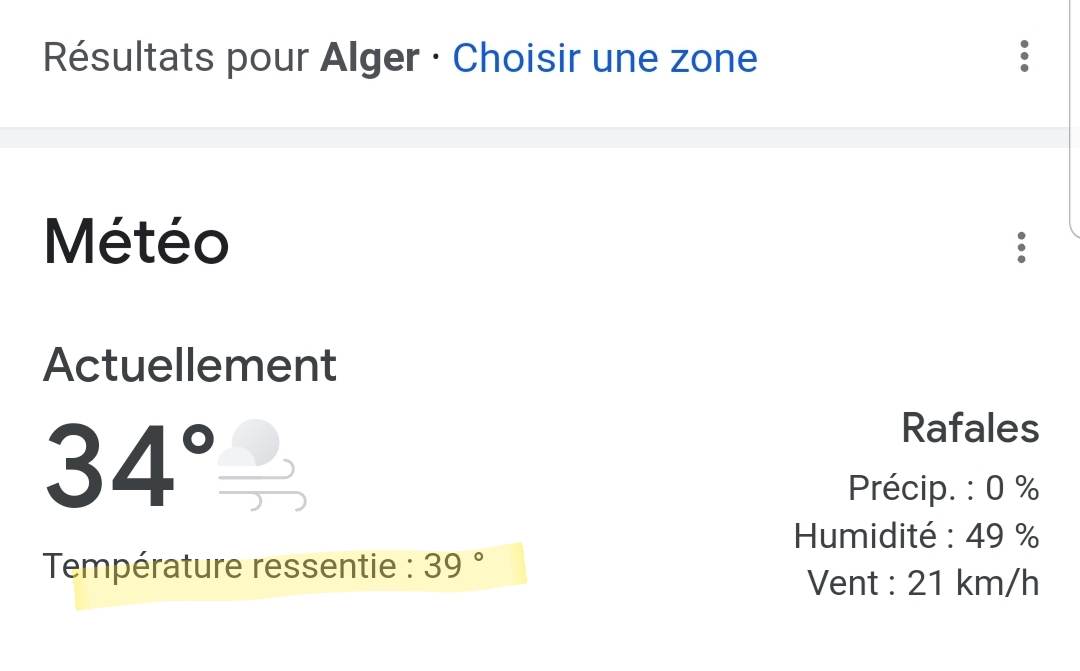Tap the 21 km/h wind speed value
1080x671 pixels.
point(973,583)
